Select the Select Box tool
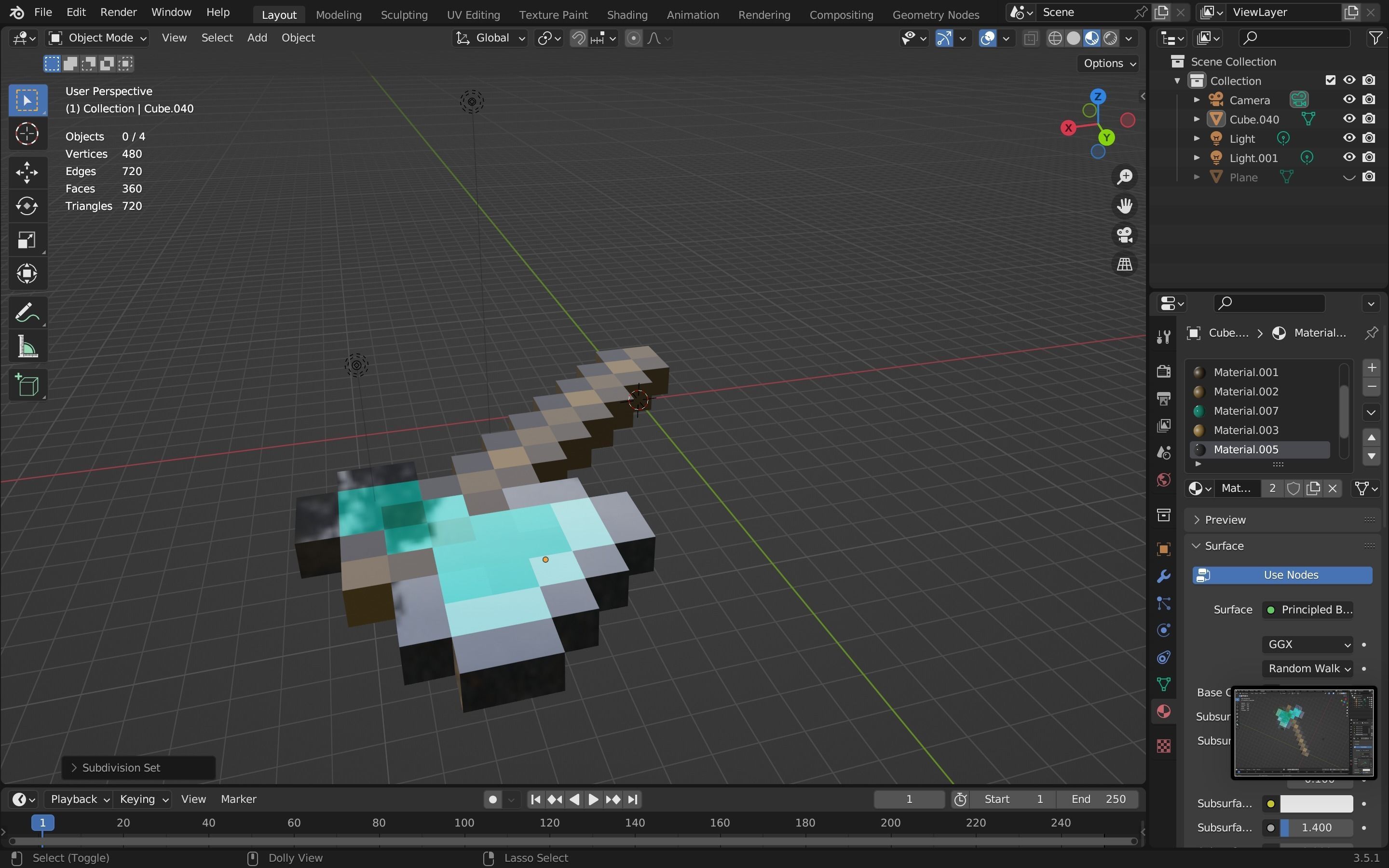Image resolution: width=1389 pixels, height=868 pixels. point(27,100)
